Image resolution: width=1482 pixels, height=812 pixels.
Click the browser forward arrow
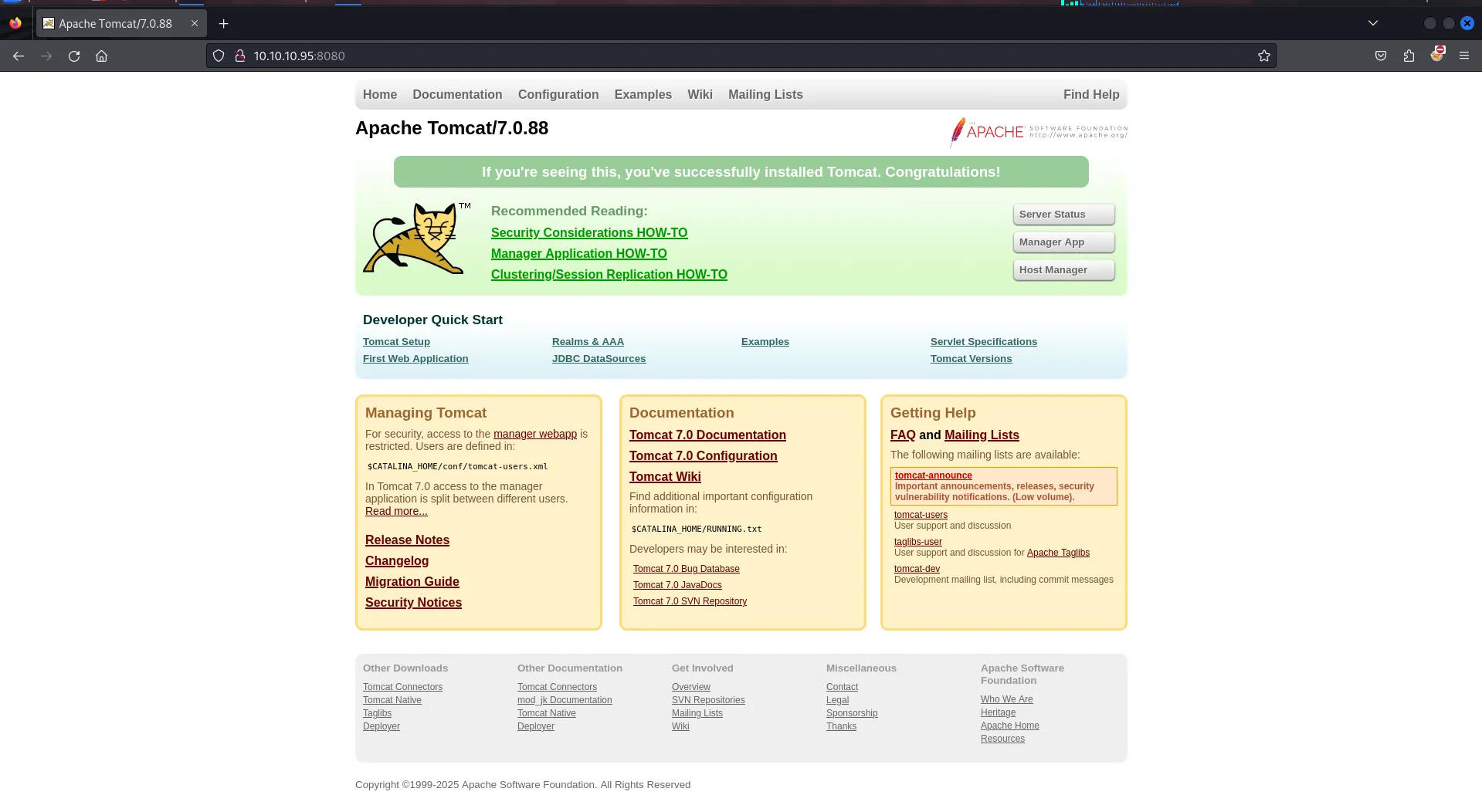(x=46, y=56)
